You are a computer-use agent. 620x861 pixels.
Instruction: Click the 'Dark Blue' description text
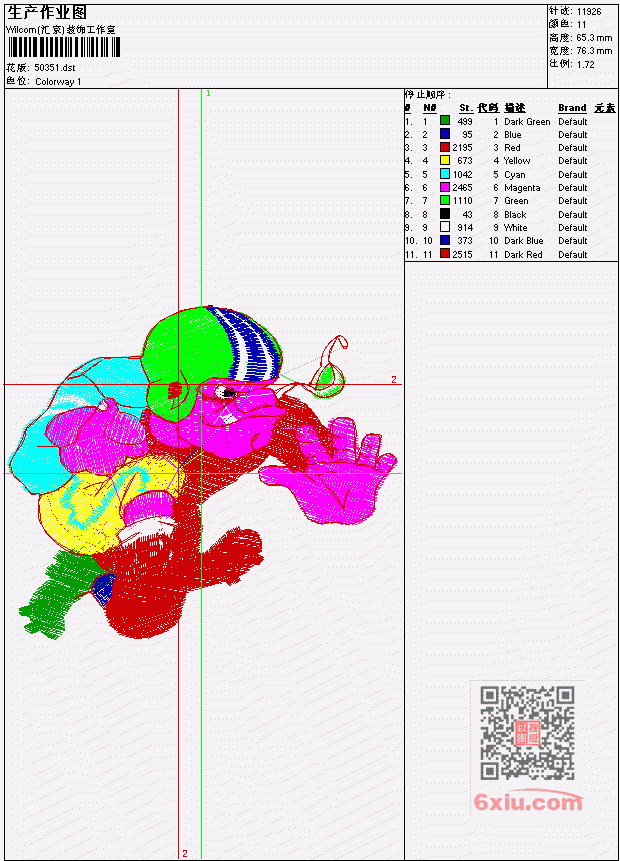point(524,241)
